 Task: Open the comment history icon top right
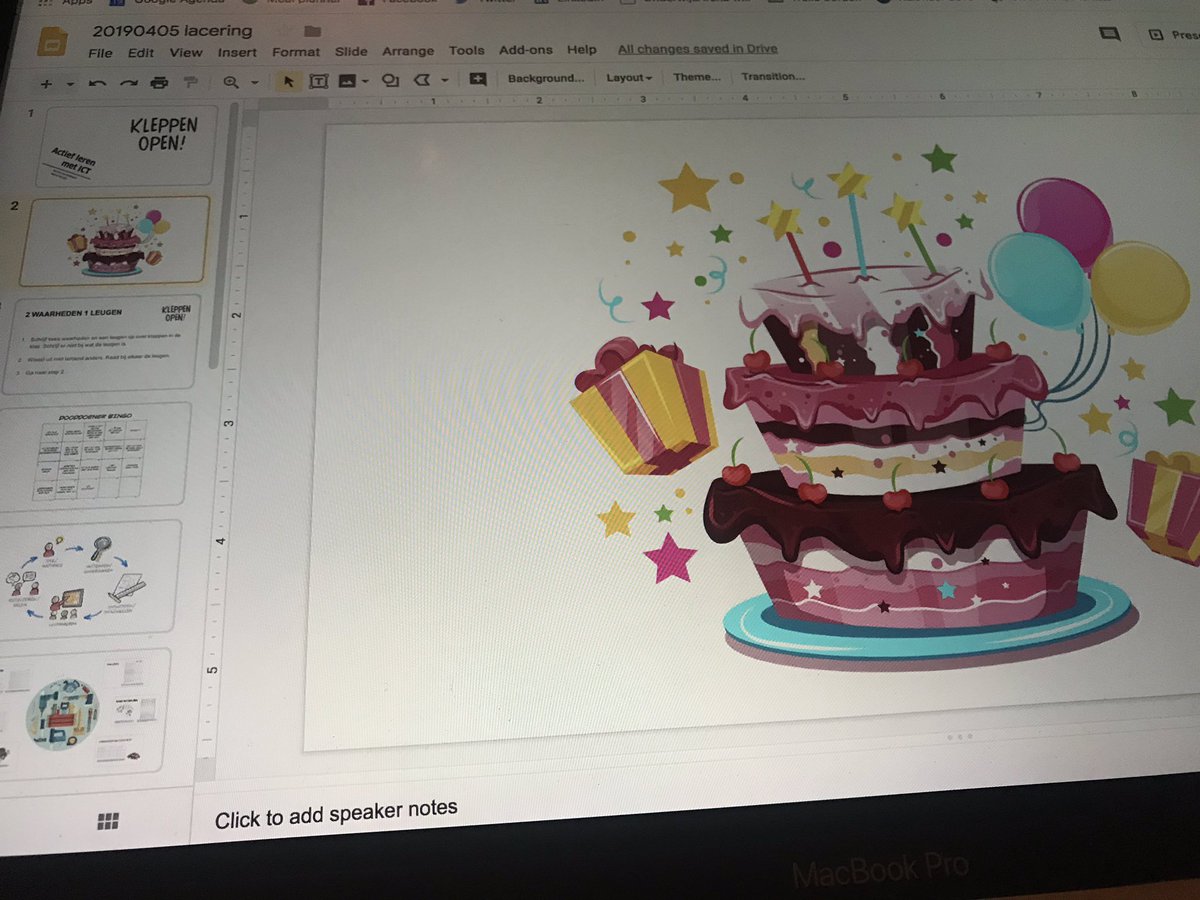[1108, 34]
